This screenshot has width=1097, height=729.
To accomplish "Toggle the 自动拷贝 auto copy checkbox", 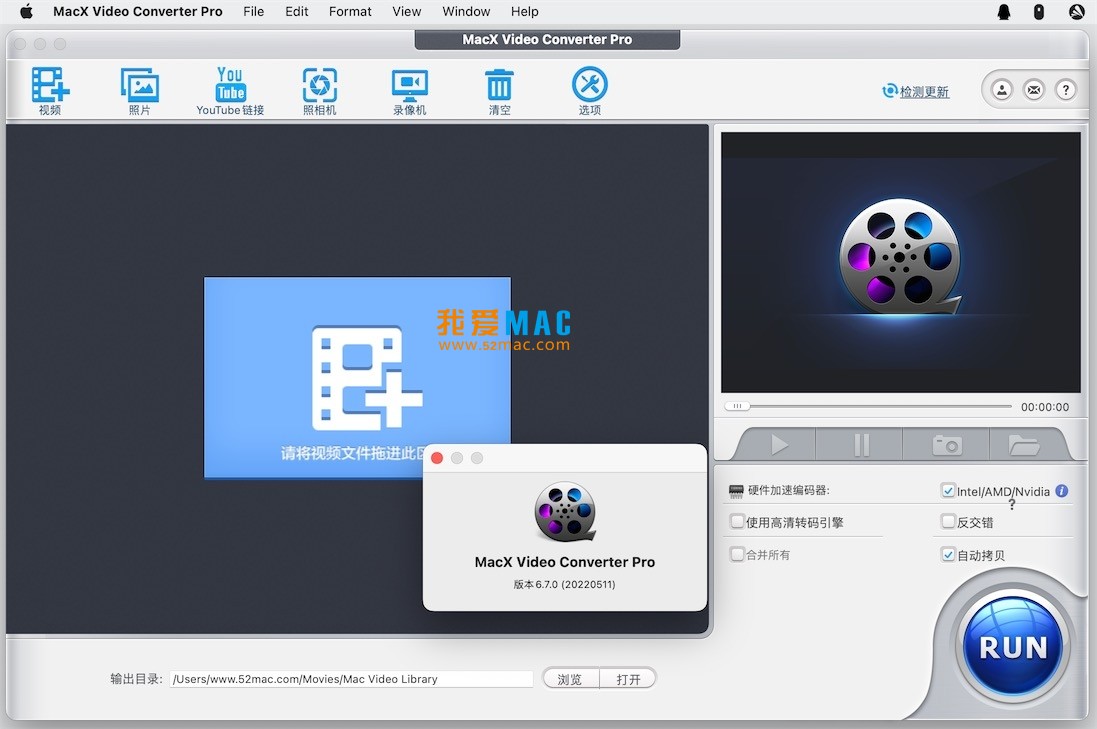I will [x=948, y=555].
